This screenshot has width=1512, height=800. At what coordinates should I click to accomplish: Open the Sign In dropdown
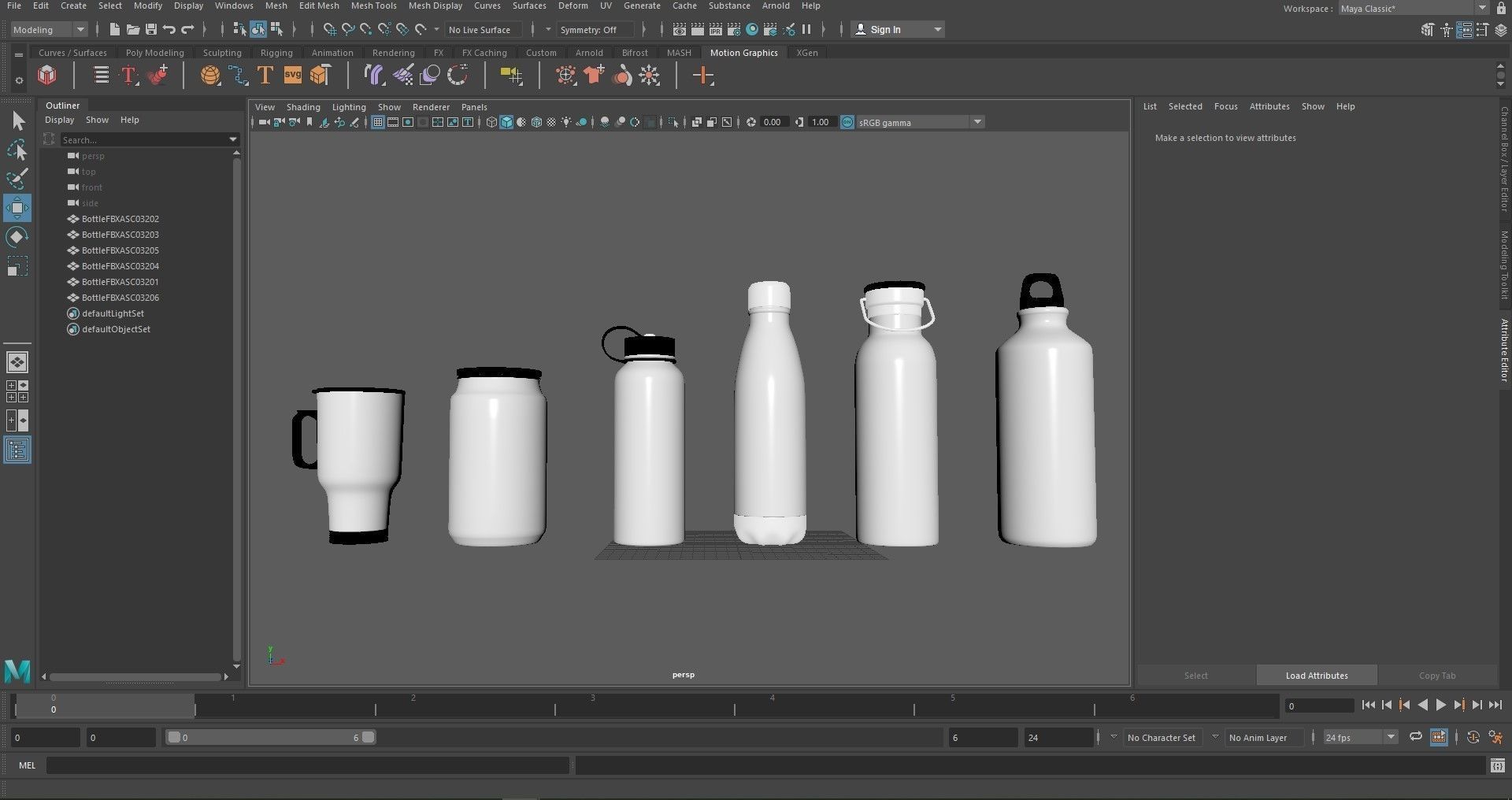[899, 30]
